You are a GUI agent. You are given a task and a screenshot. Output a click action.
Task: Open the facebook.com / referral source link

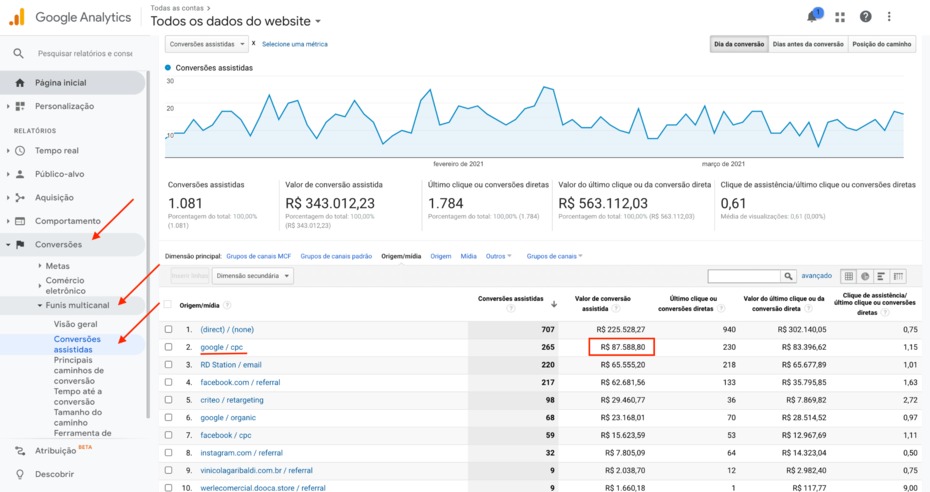click(241, 382)
